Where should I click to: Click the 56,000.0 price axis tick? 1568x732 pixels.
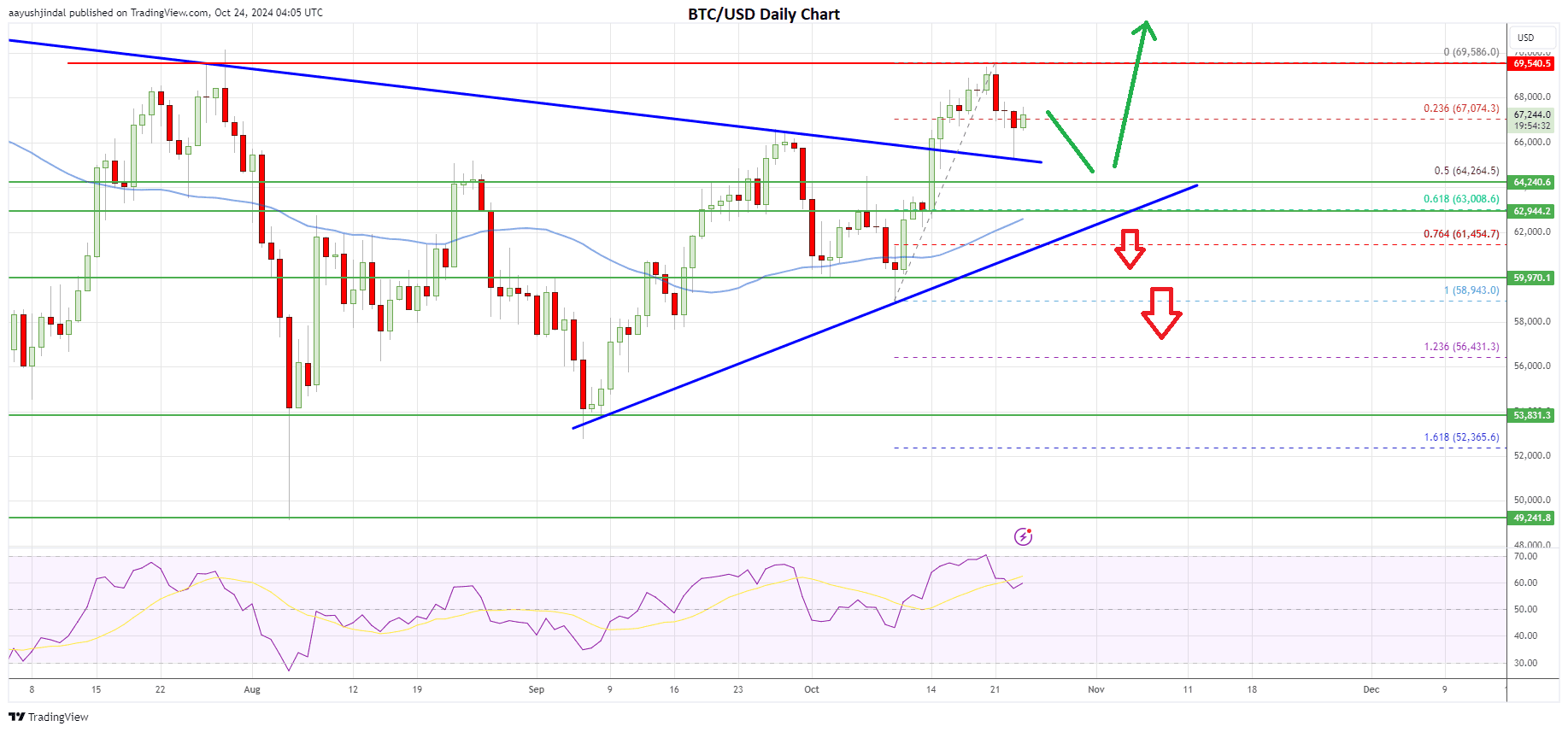[x=1532, y=366]
